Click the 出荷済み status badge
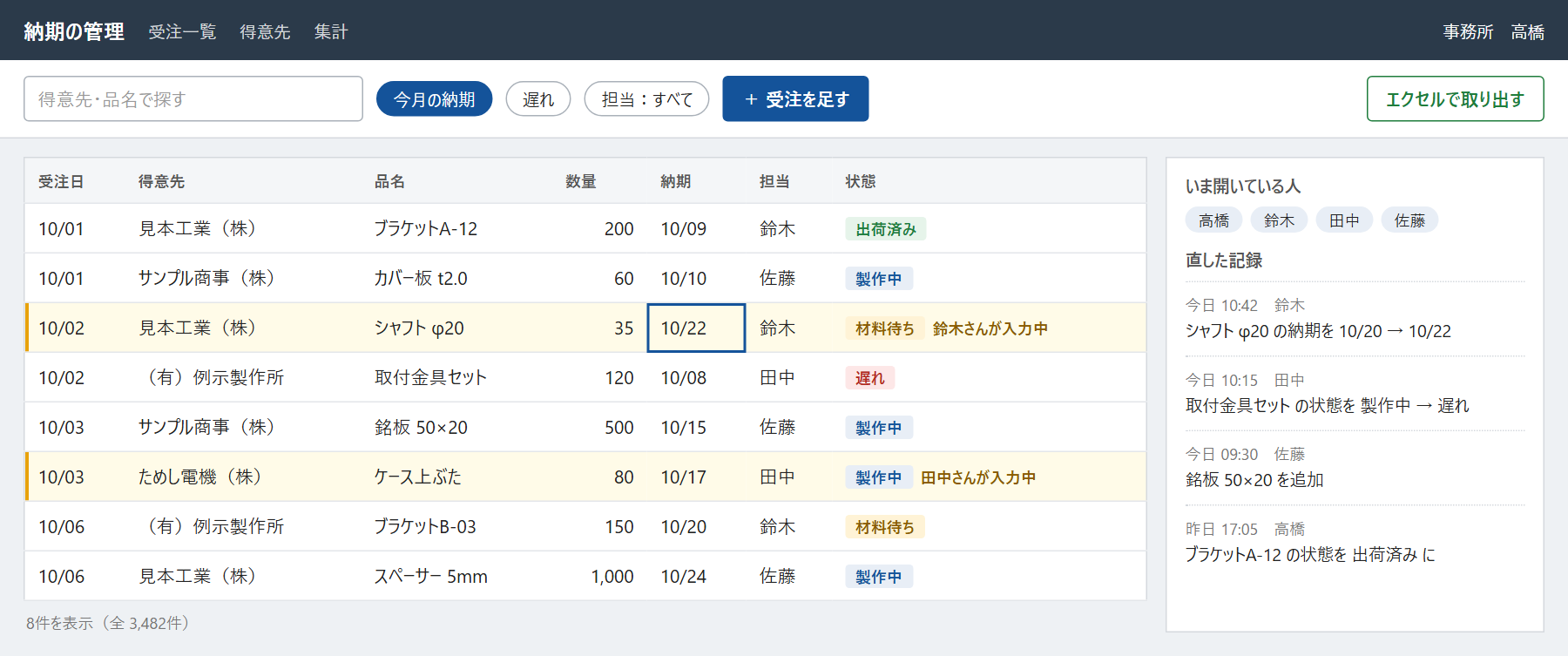The height and width of the screenshot is (656, 1568). click(886, 229)
